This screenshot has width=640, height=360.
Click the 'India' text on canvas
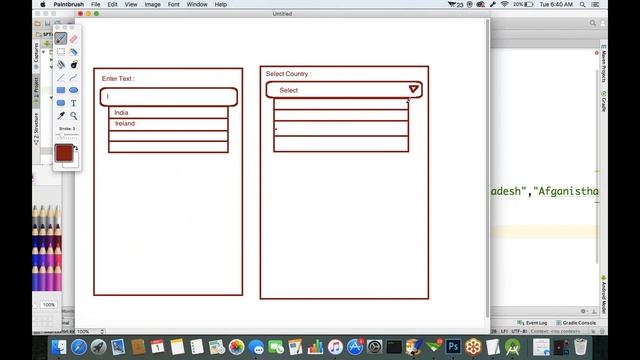pos(121,112)
